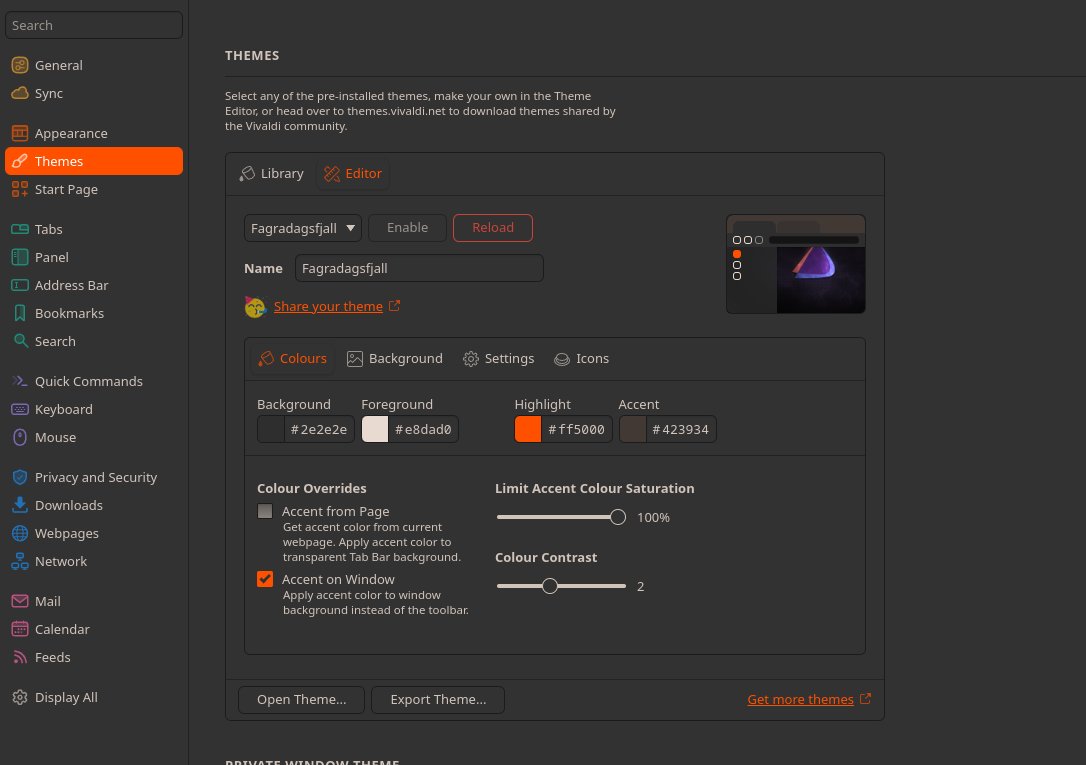Select the Quick Commands icon
Screen dimensions: 1086x765
20,381
